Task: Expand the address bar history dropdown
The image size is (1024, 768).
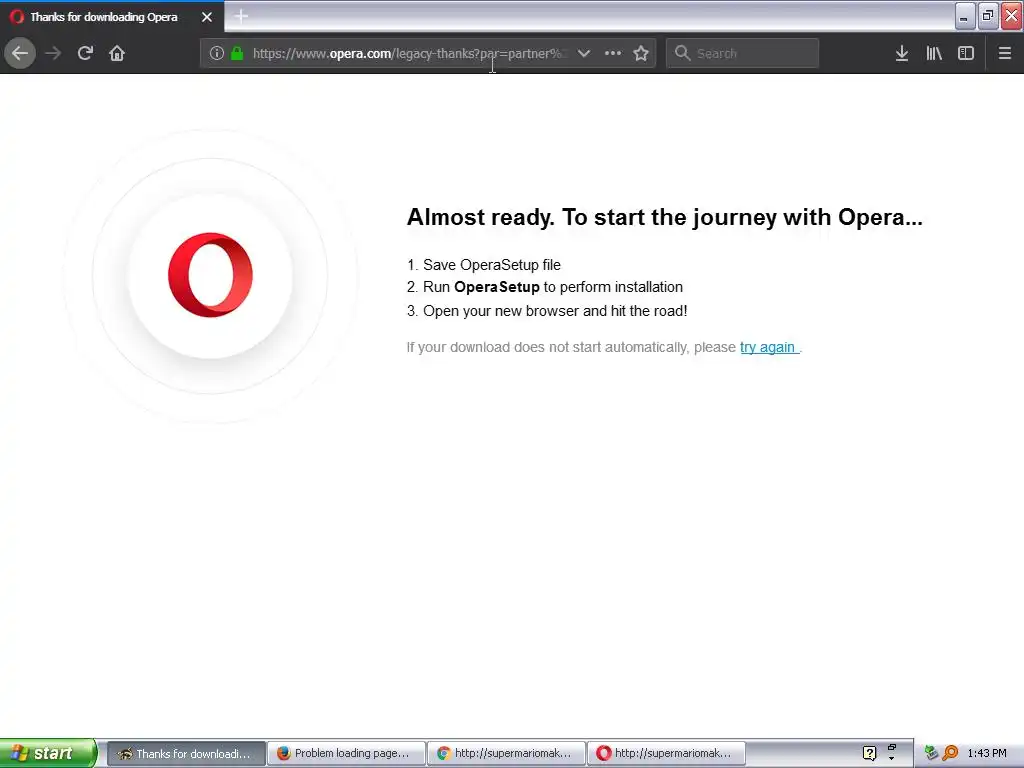Action: pyautogui.click(x=584, y=54)
